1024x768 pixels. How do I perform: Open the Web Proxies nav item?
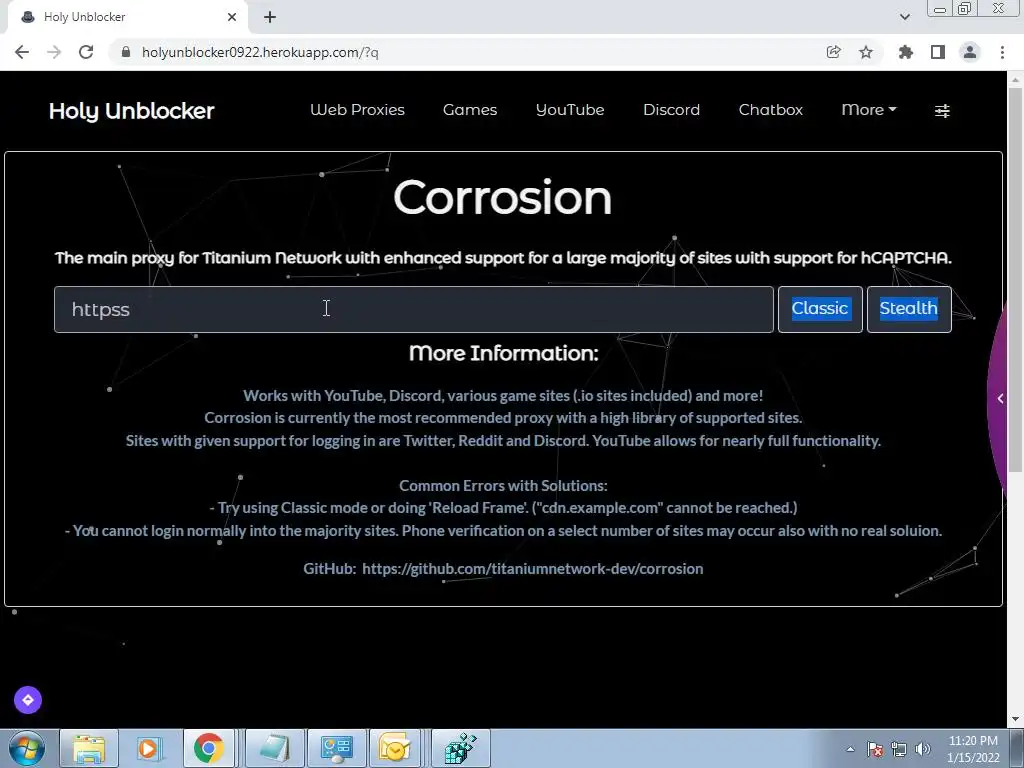[x=357, y=110]
